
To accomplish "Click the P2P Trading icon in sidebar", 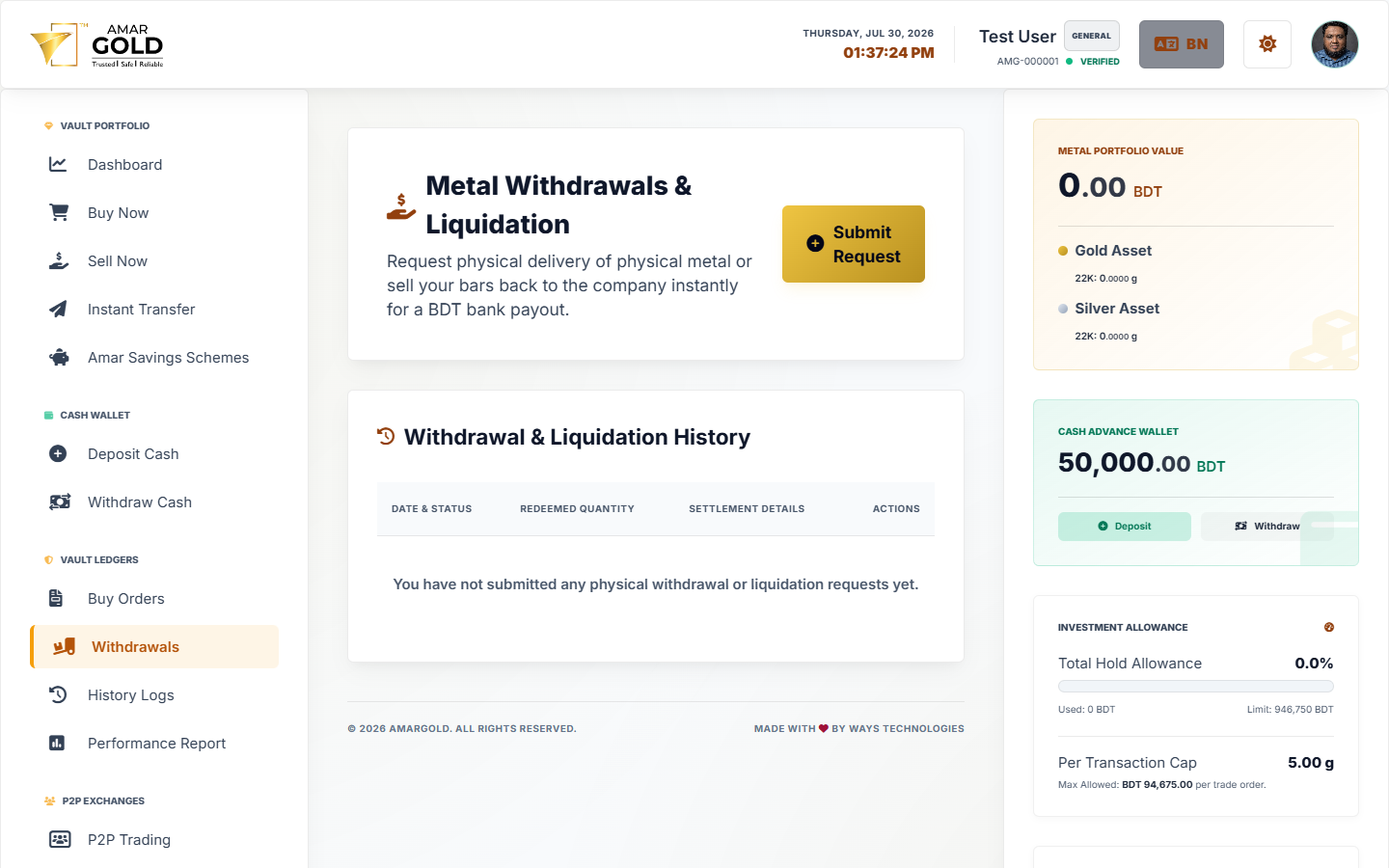I will (x=60, y=839).
